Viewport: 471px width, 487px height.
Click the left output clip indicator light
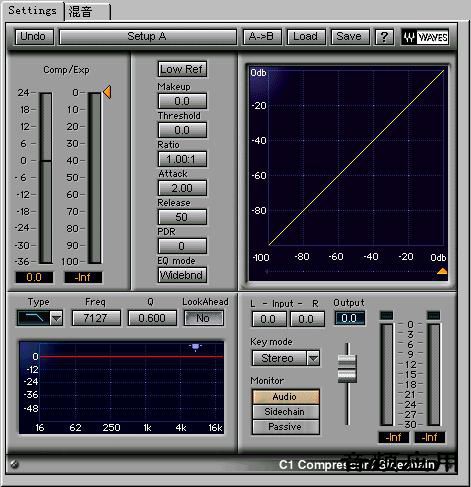[x=387, y=315]
